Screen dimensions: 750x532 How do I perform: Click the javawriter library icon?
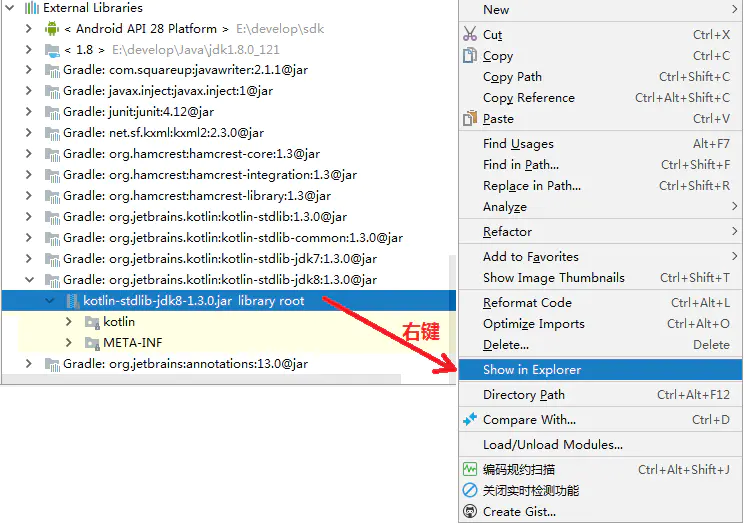click(52, 71)
